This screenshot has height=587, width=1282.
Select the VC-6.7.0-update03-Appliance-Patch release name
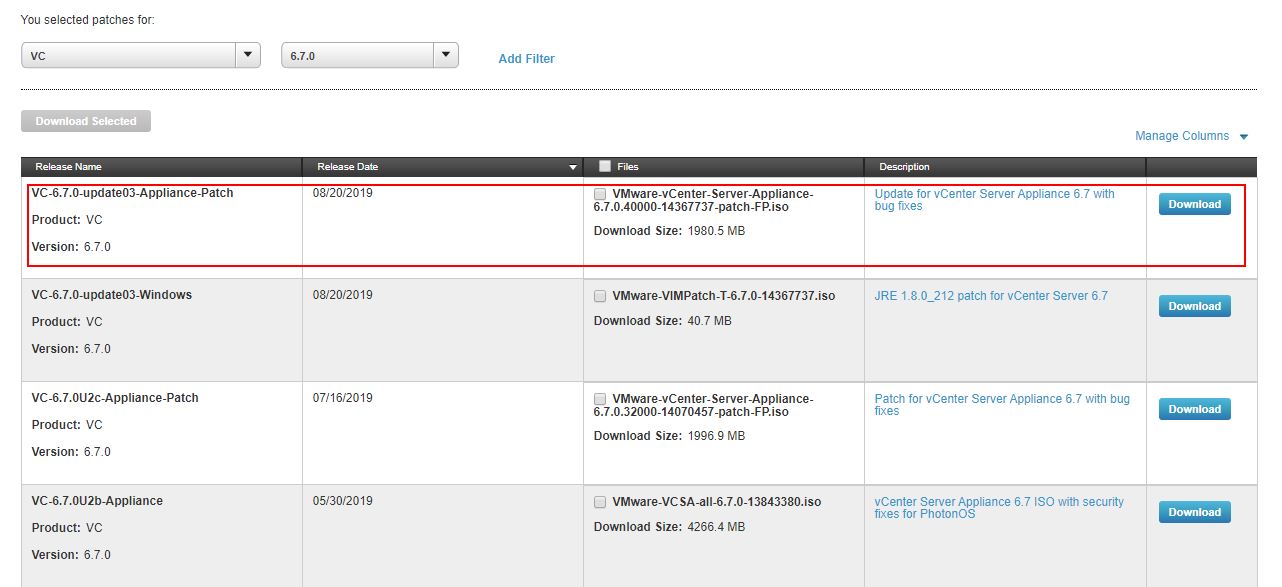point(132,193)
